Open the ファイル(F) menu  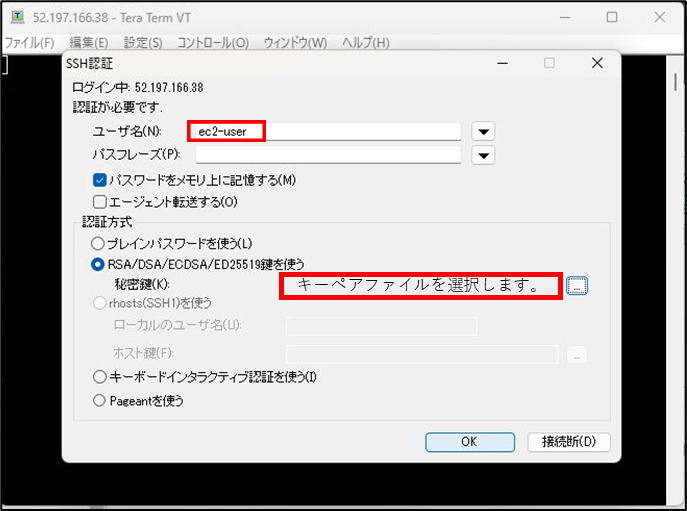pyautogui.click(x=29, y=43)
